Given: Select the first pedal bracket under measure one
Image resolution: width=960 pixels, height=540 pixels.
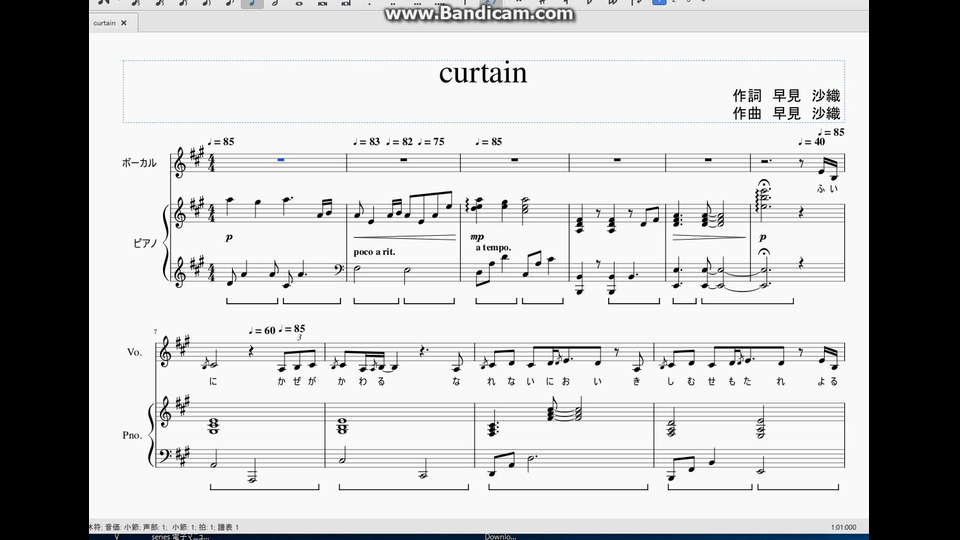Looking at the screenshot, I should [252, 301].
